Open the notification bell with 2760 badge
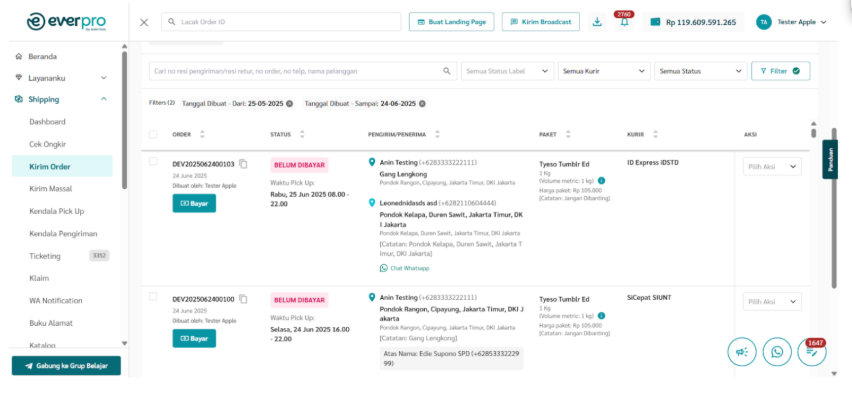Screen dimensions: 852x393 point(624,22)
